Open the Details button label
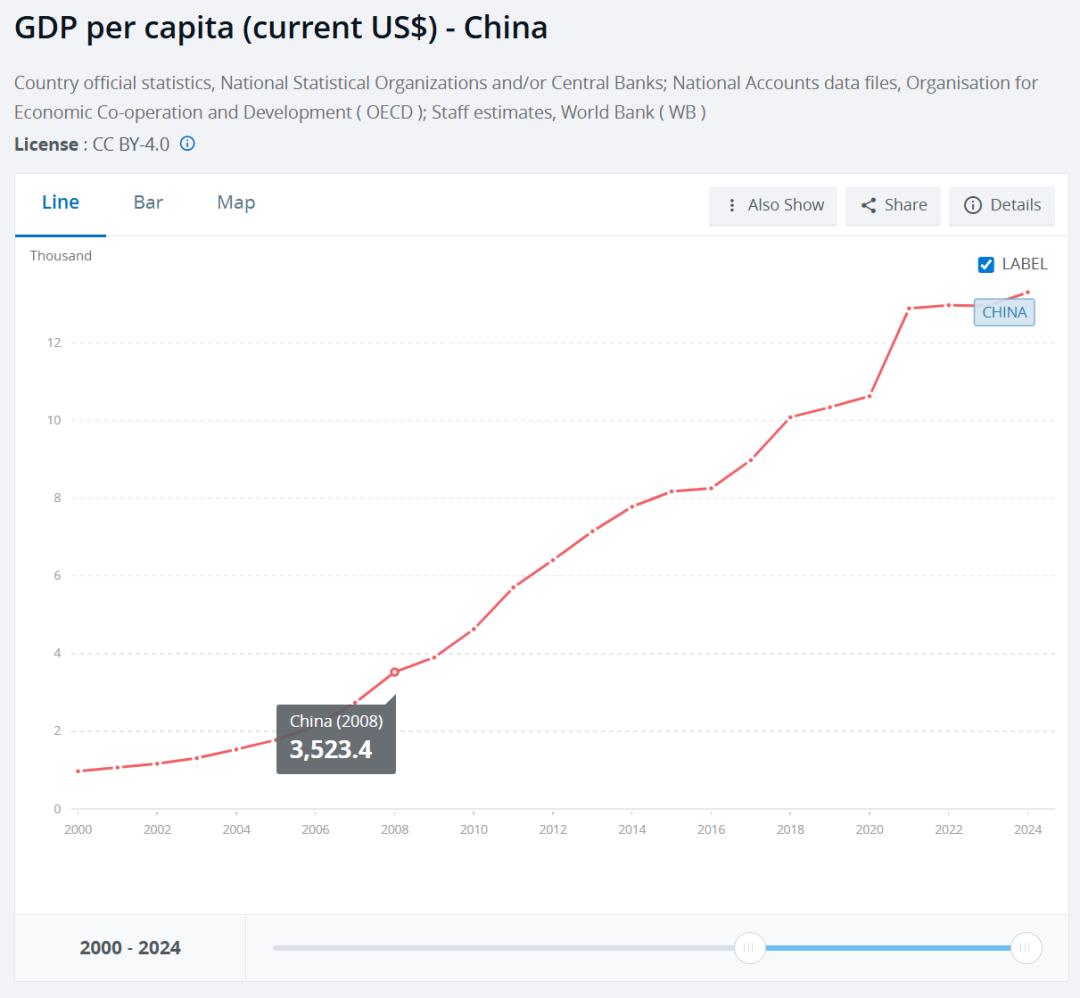Screen dimensions: 1080x998 click(1015, 205)
